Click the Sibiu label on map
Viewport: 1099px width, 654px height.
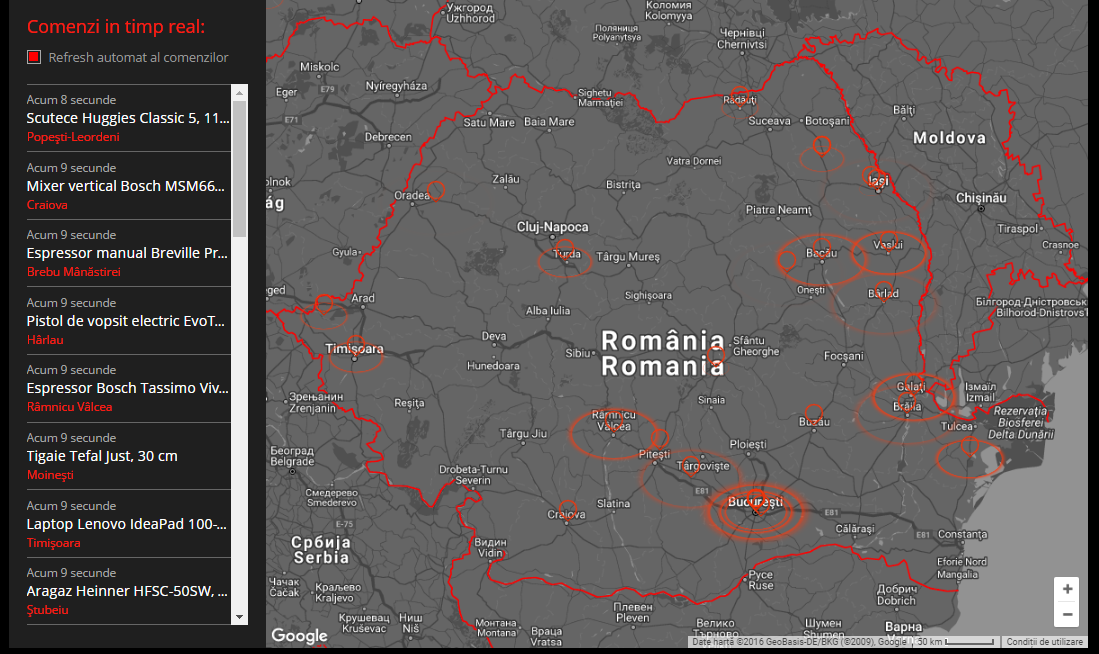[x=578, y=353]
